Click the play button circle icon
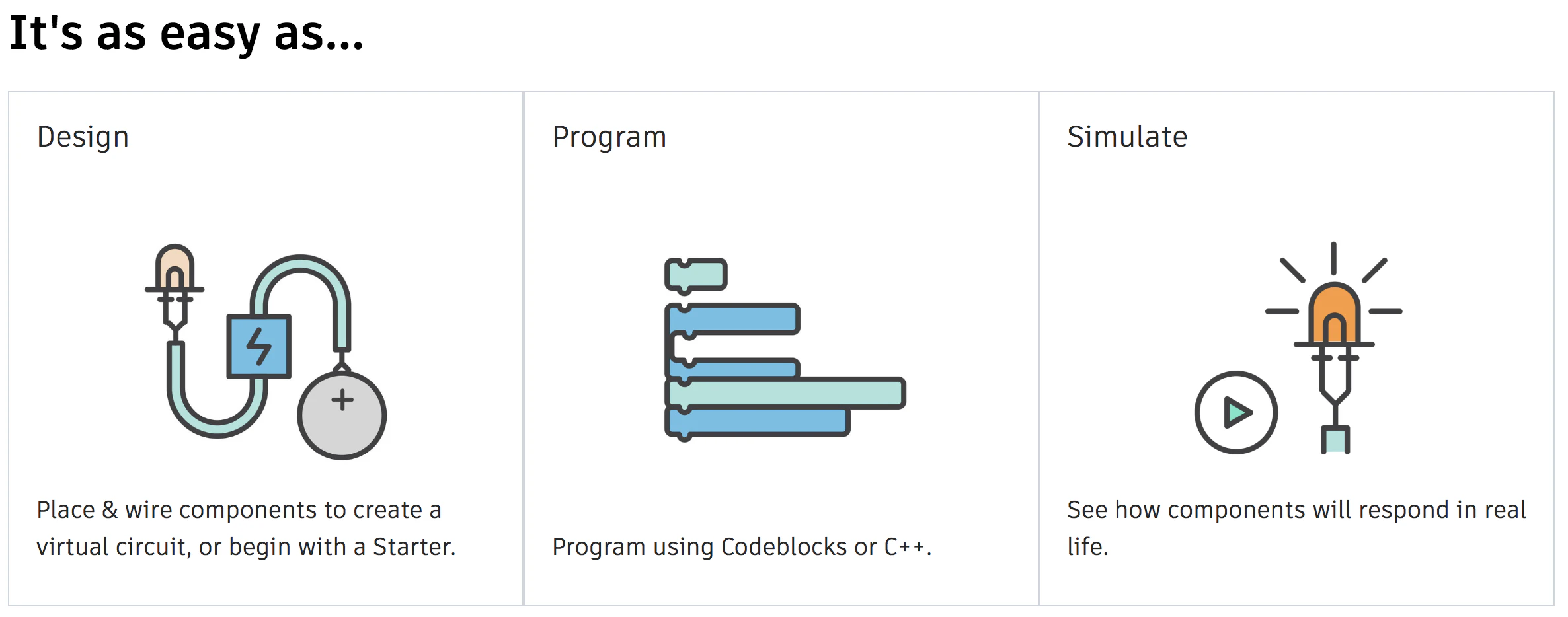1568x617 pixels. pos(1236,412)
